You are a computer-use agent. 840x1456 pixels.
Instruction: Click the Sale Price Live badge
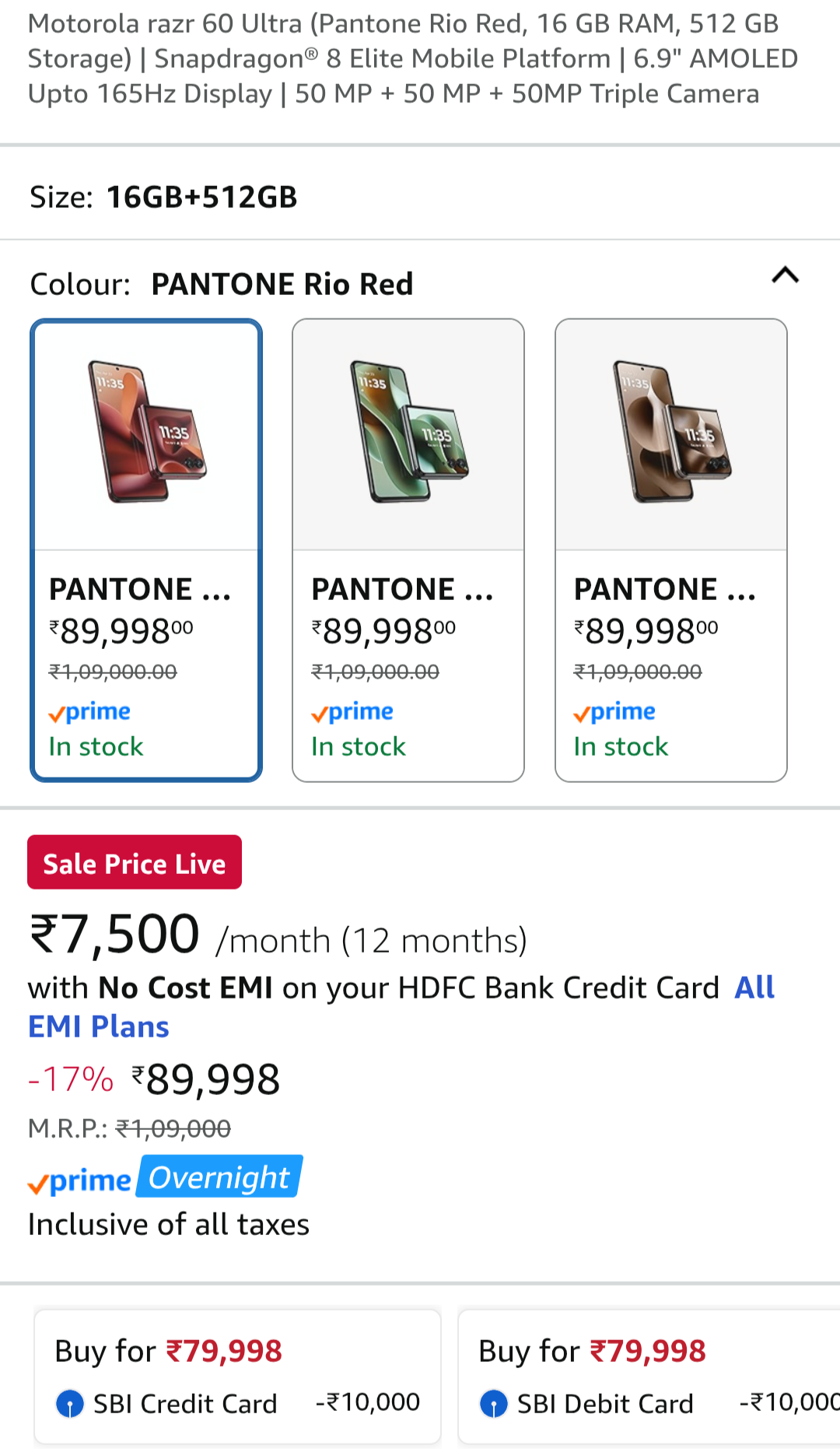pos(134,861)
